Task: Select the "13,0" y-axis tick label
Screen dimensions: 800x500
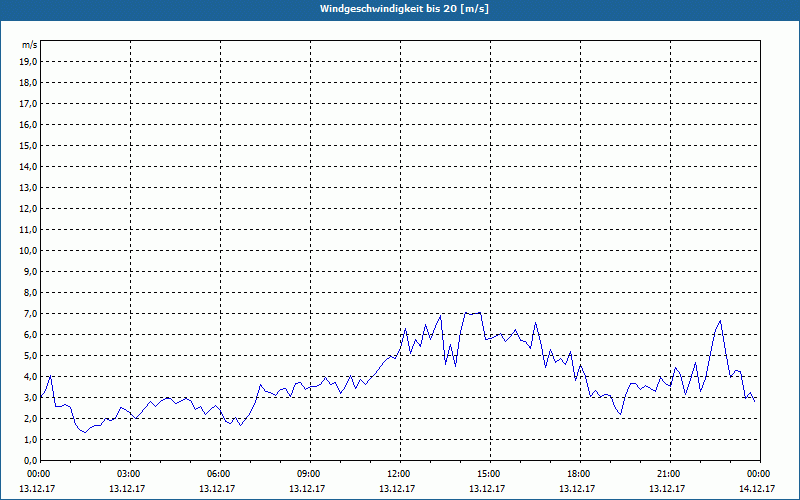Action: [x=28, y=188]
